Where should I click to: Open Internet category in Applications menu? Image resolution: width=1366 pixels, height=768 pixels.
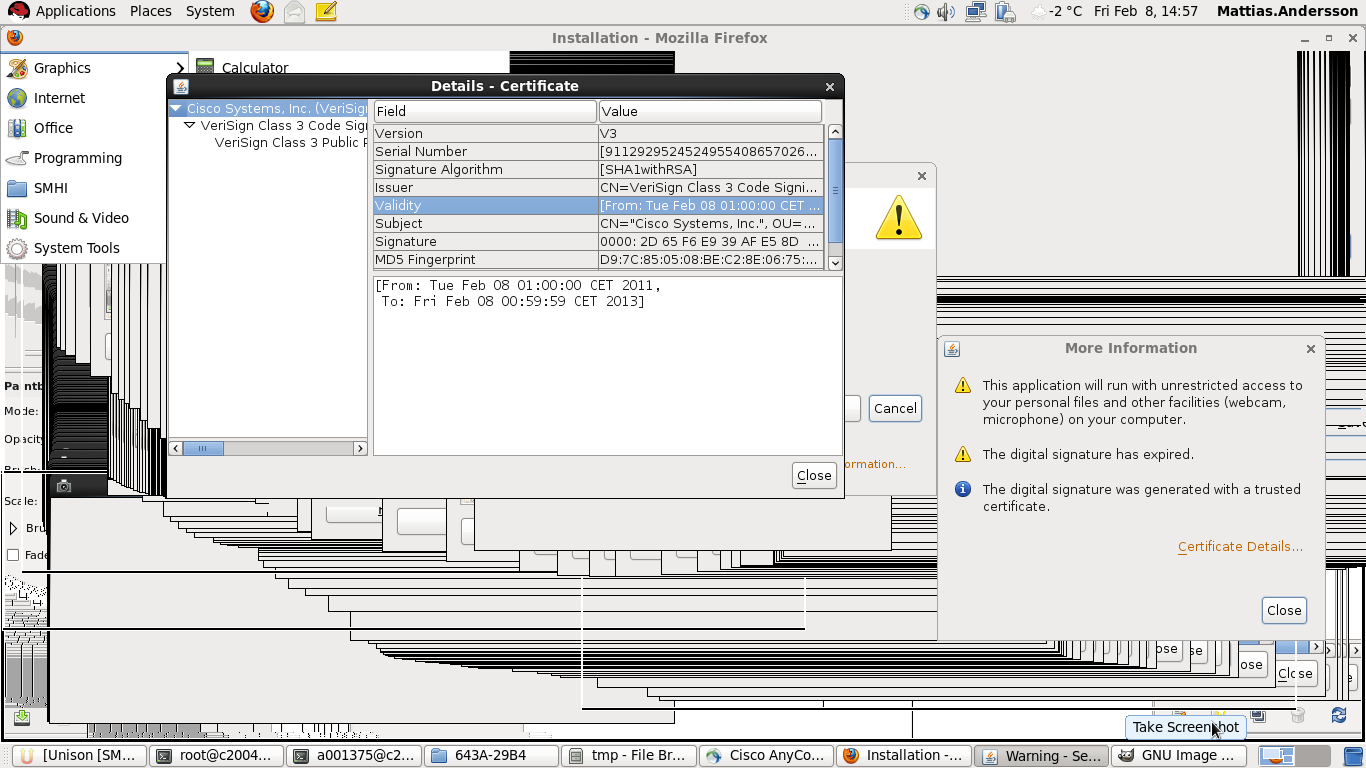[95, 98]
